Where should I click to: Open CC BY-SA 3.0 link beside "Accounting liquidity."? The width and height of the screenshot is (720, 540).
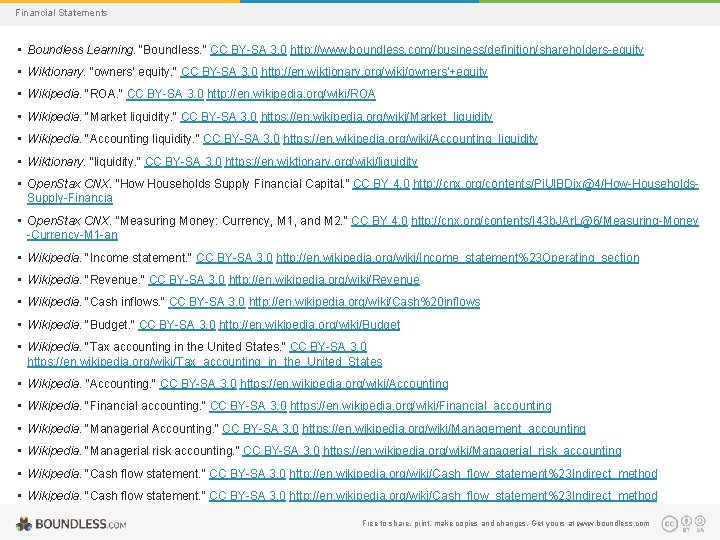(242, 139)
